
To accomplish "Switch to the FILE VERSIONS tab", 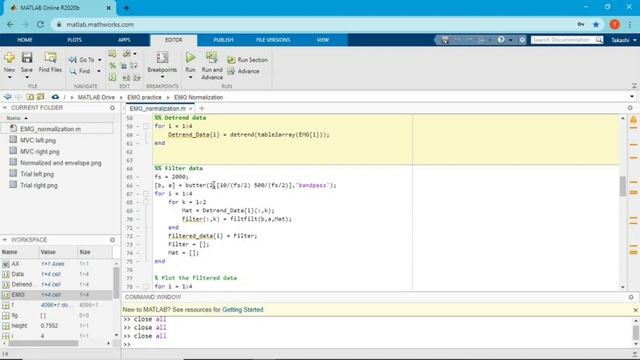I will [273, 40].
